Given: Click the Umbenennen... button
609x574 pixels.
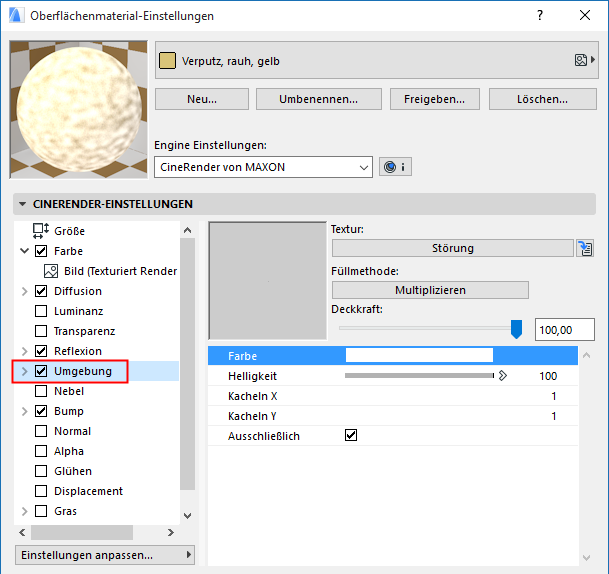Looking at the screenshot, I should tap(318, 99).
